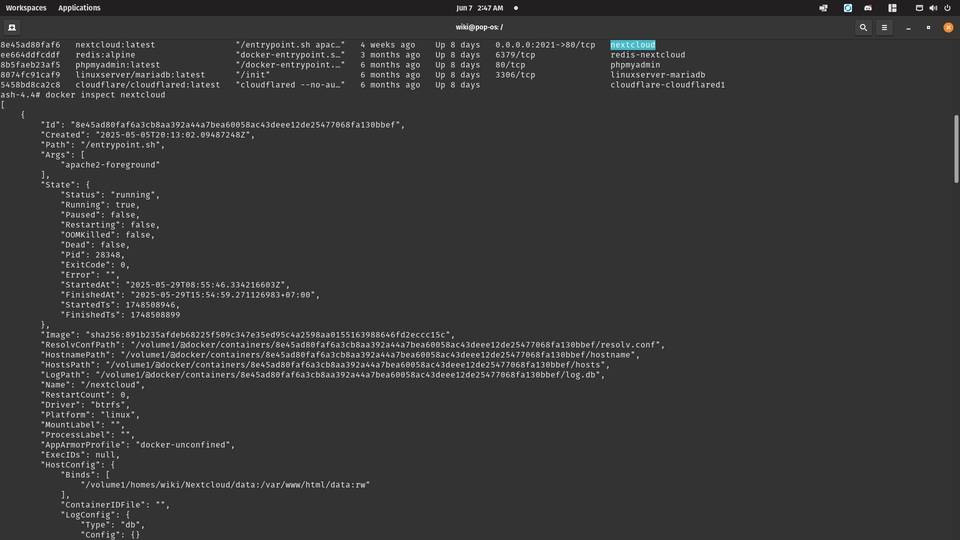
Task: Click the image name phpmyadmin:latest
Action: [118, 65]
